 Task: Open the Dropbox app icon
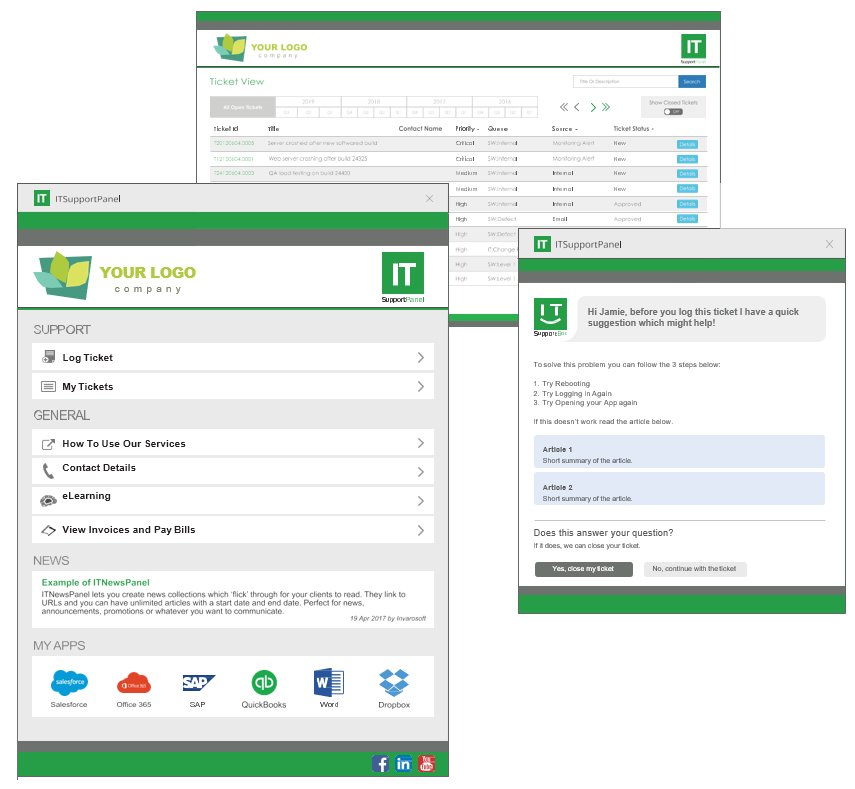click(x=394, y=683)
